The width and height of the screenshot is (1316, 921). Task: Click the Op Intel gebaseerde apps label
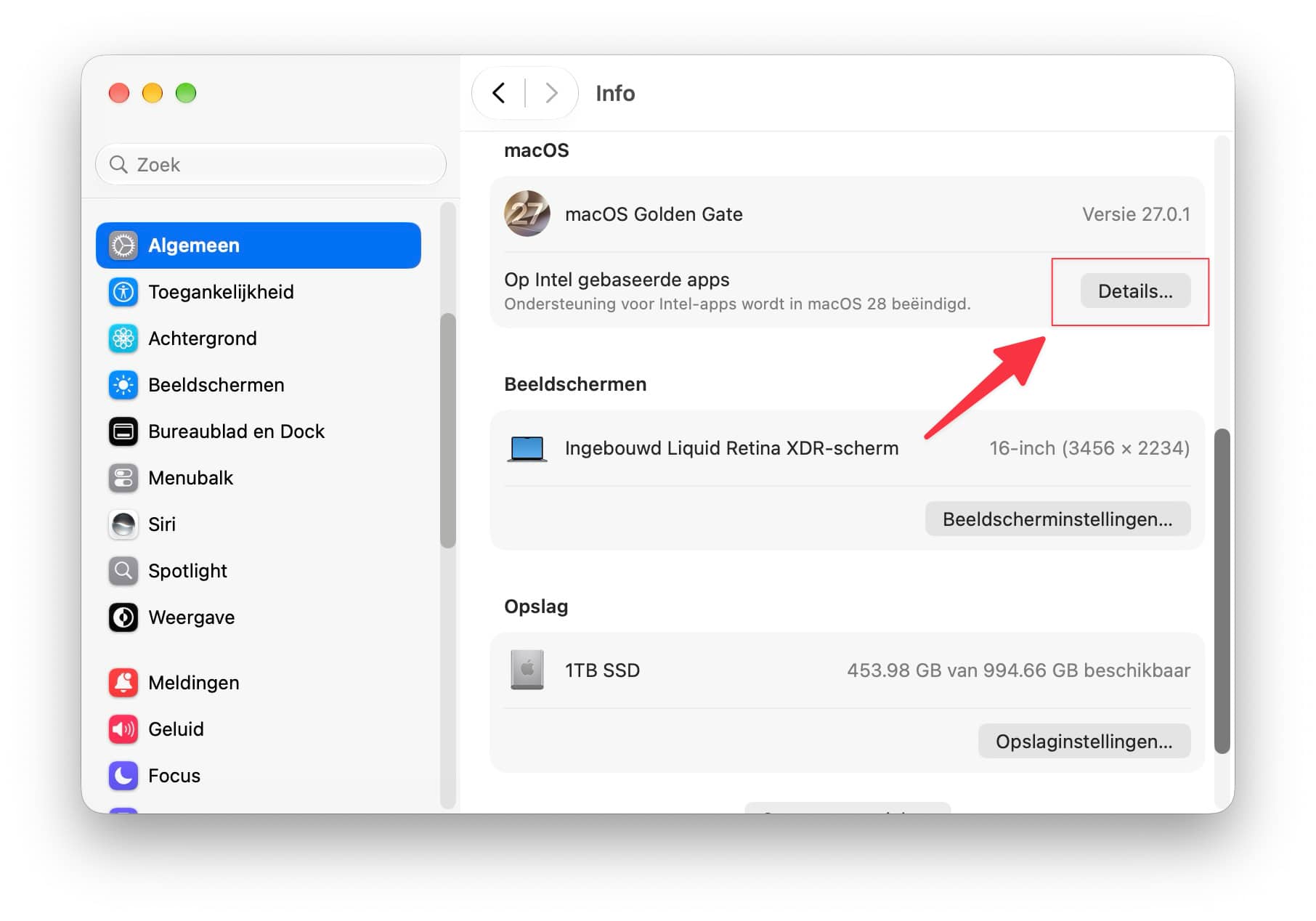tap(617, 280)
